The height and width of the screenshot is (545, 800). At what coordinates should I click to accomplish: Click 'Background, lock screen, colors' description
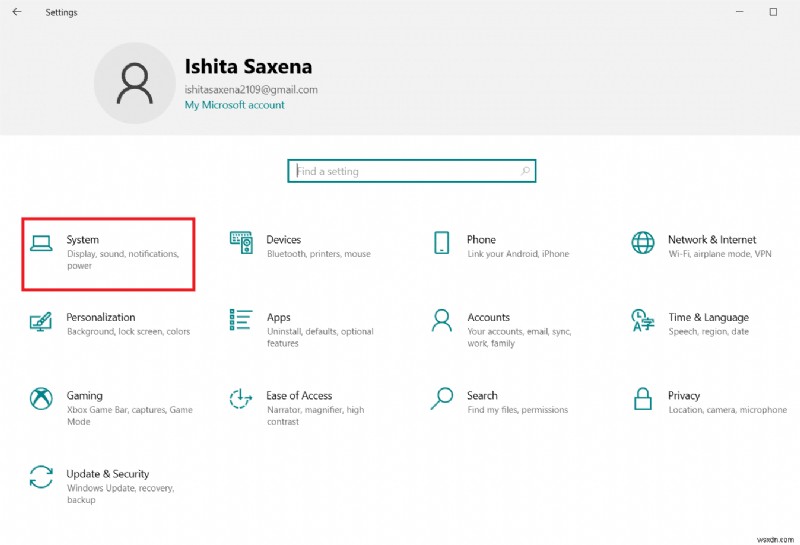tap(129, 331)
